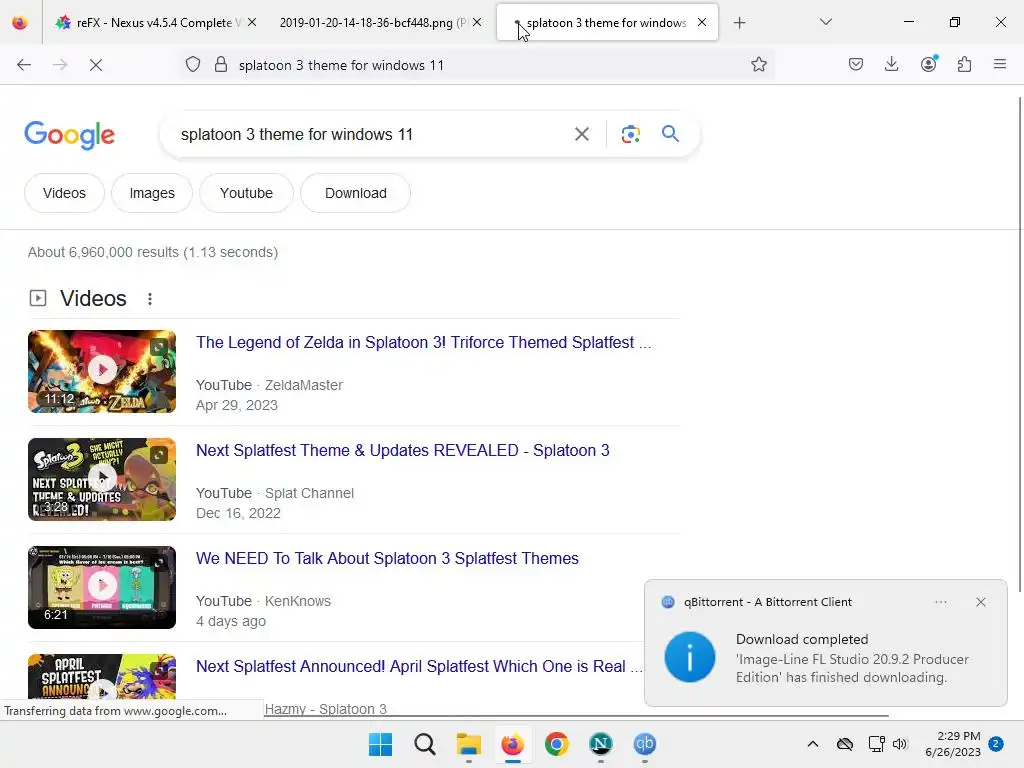Open Windows Start menu
The image size is (1024, 768).
tap(380, 744)
